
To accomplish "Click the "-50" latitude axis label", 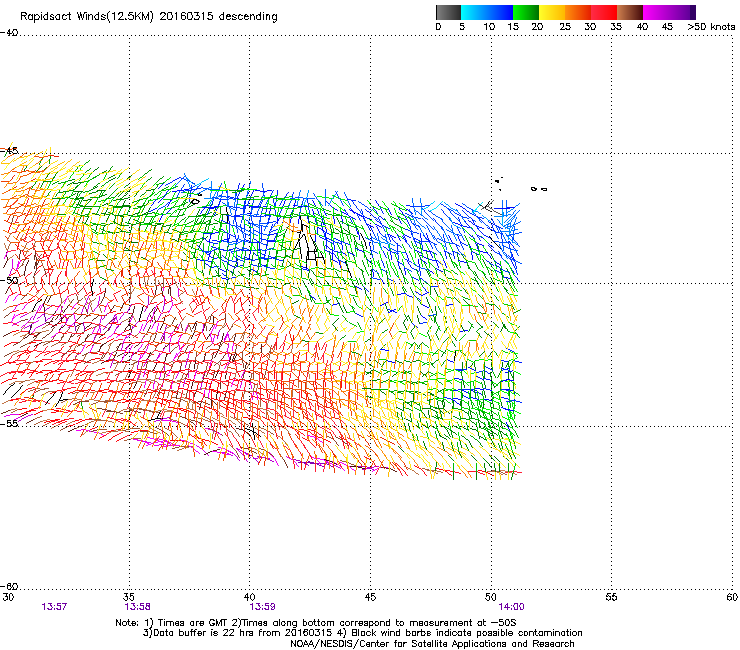I will [9, 280].
